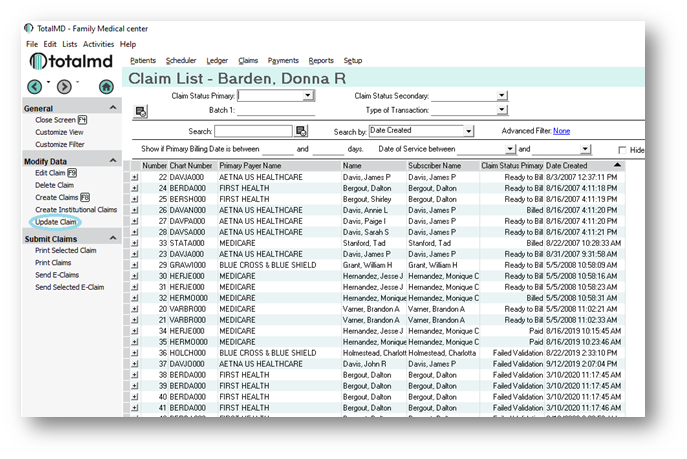Click the gray forward navigation arrow

click(x=63, y=87)
